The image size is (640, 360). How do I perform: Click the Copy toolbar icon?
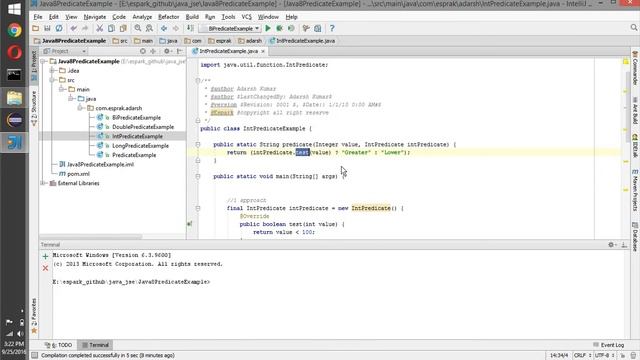[x=111, y=28]
